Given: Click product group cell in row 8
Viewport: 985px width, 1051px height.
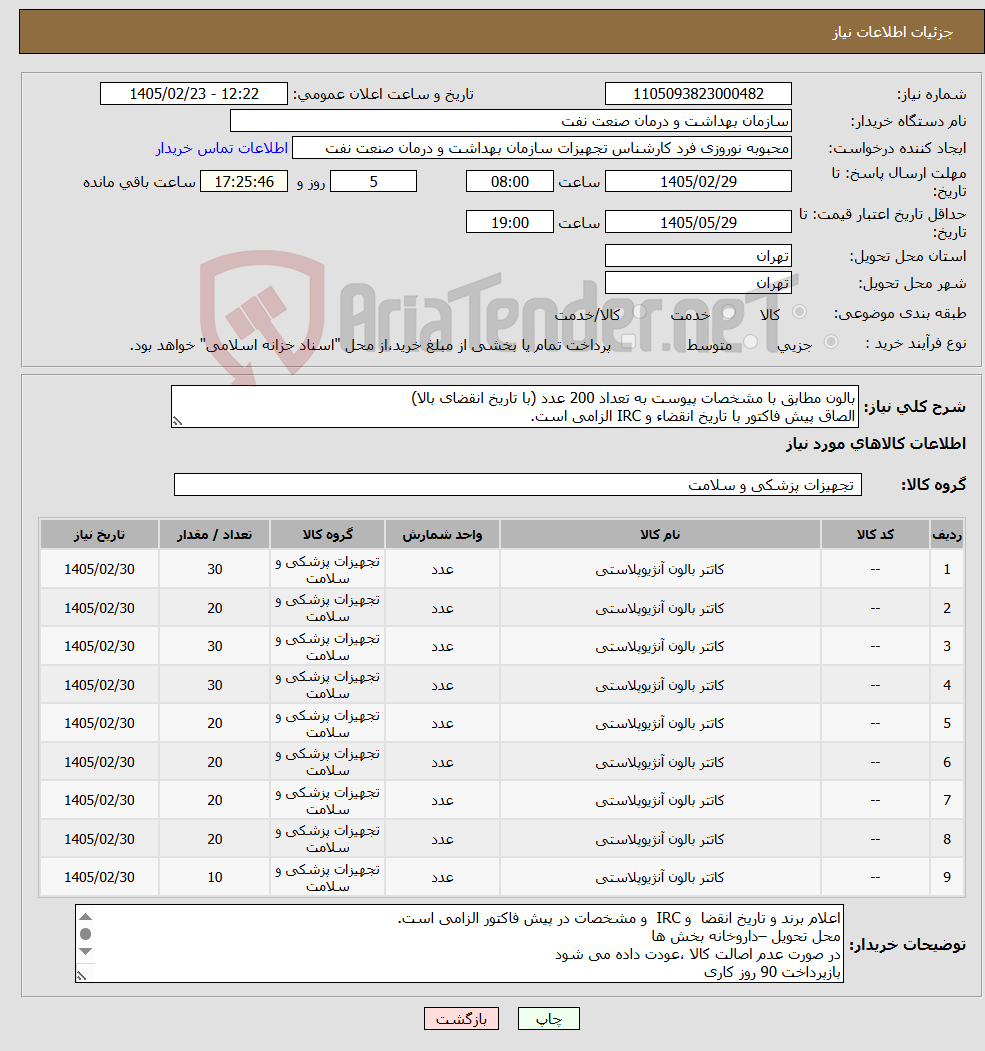Looking at the screenshot, I should click(327, 839).
